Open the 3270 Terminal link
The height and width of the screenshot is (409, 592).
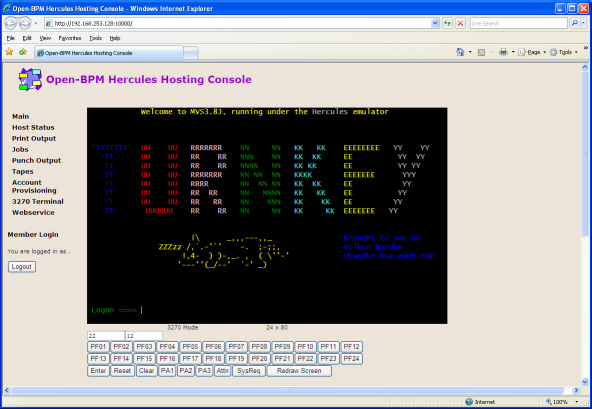point(38,201)
